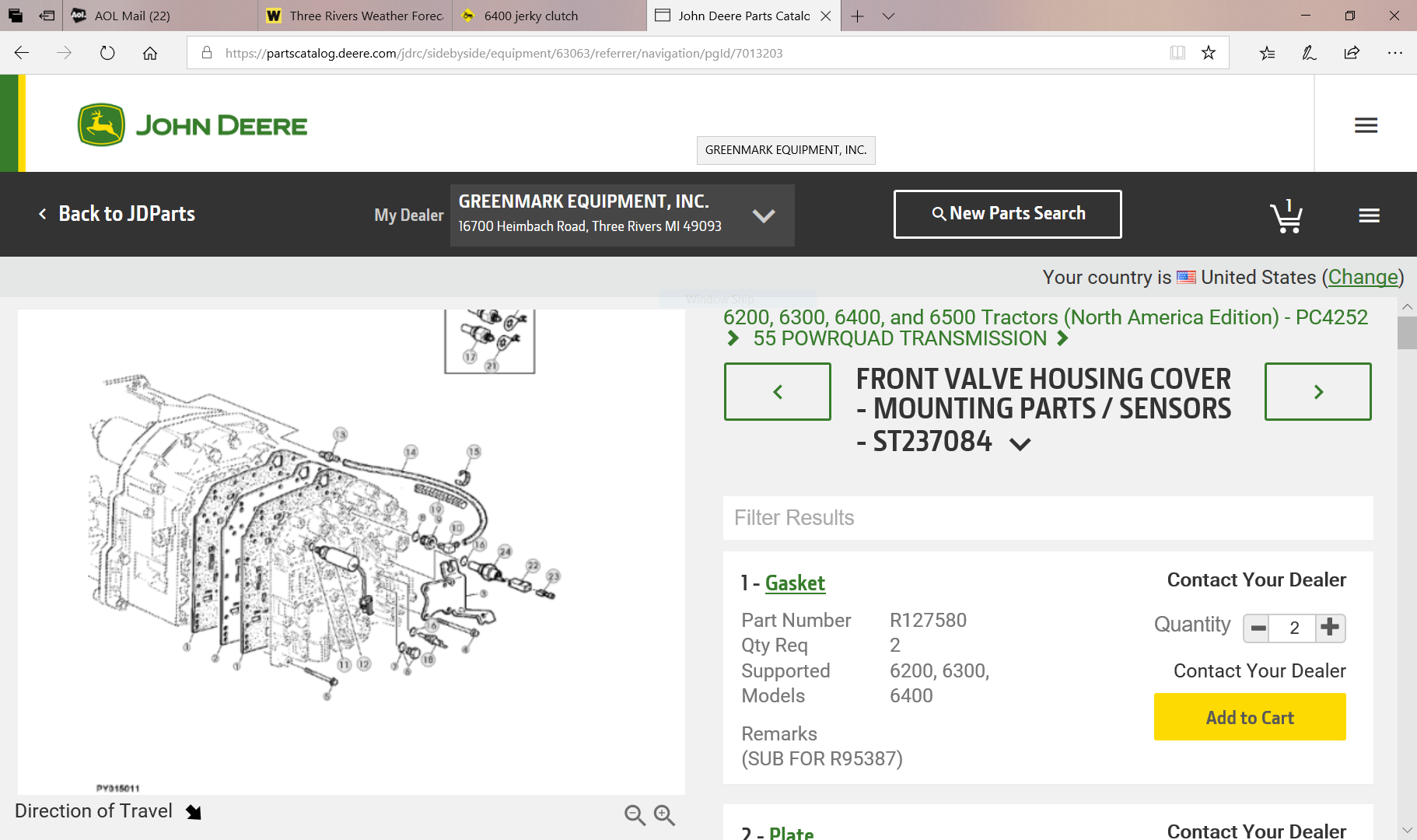
Task: Go to previous parts section arrow
Action: [x=777, y=392]
